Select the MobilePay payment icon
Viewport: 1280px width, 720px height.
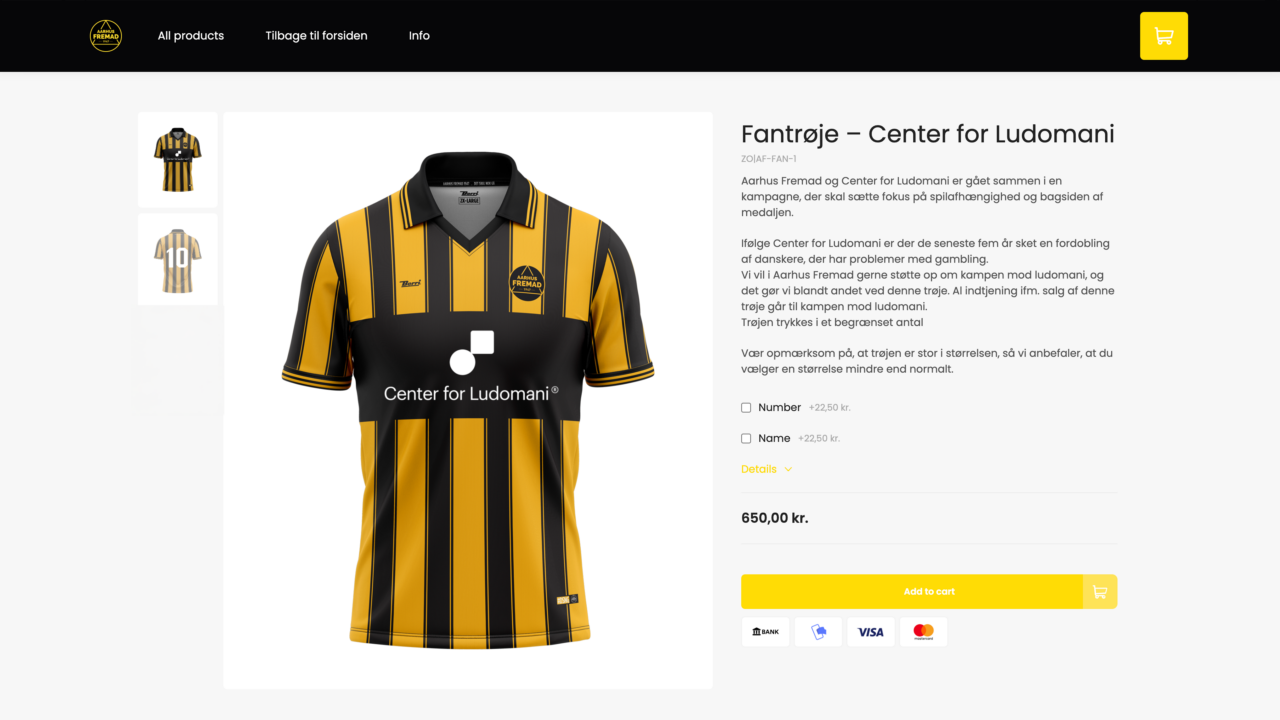[x=818, y=632]
